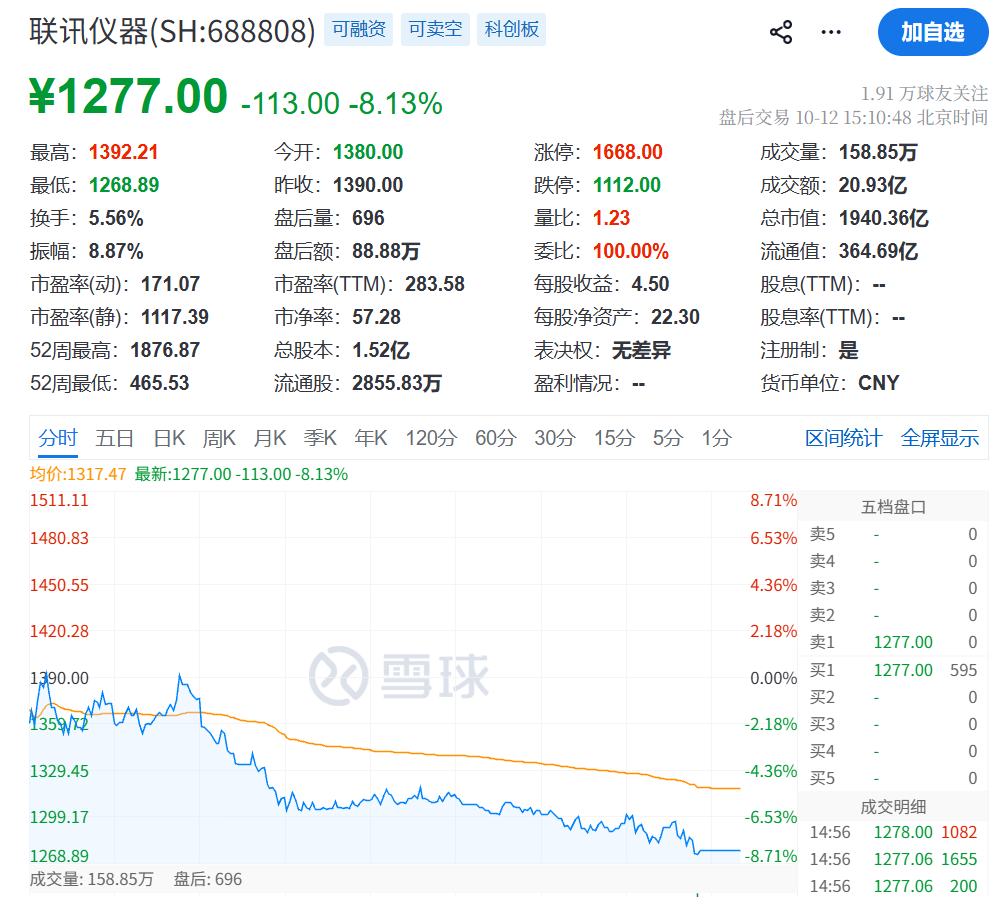
Task: Click the 货币单位 value CNY
Action: coord(879,383)
